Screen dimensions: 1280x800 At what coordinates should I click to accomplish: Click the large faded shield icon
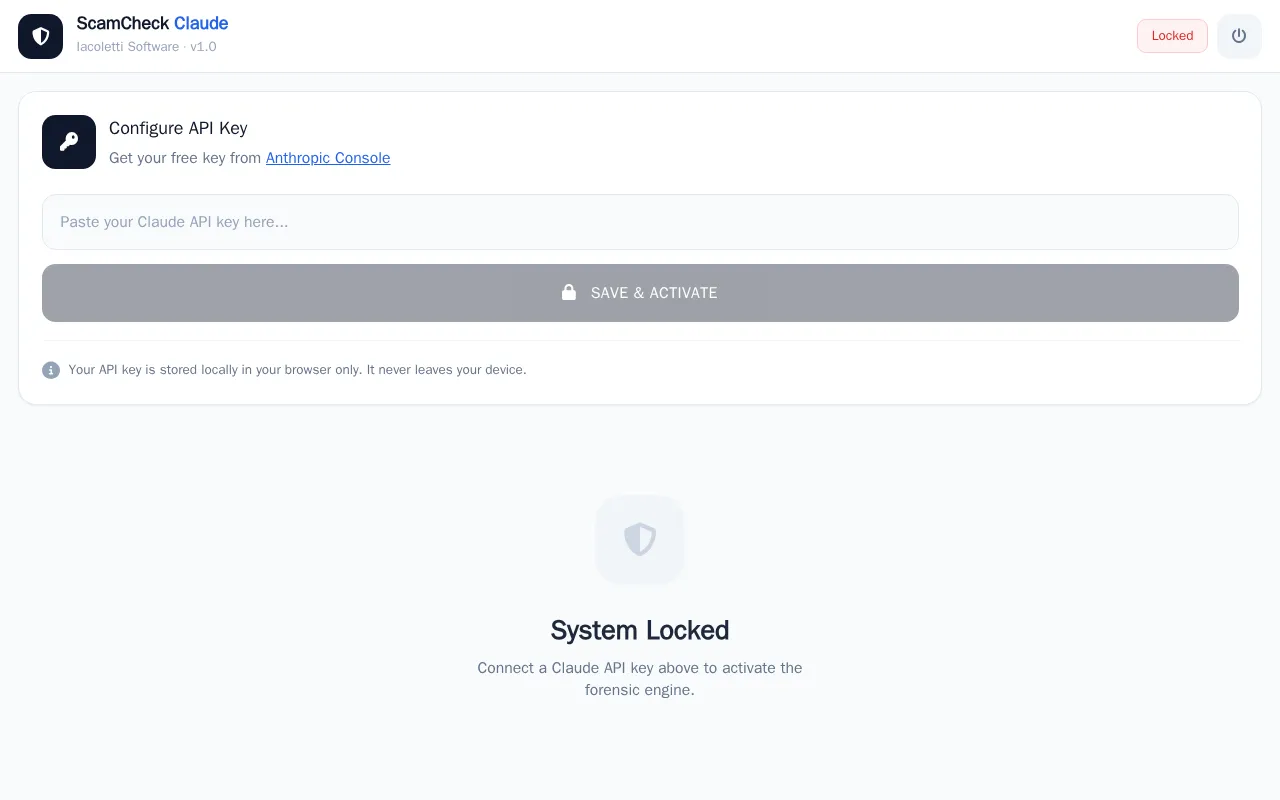[x=640, y=540]
